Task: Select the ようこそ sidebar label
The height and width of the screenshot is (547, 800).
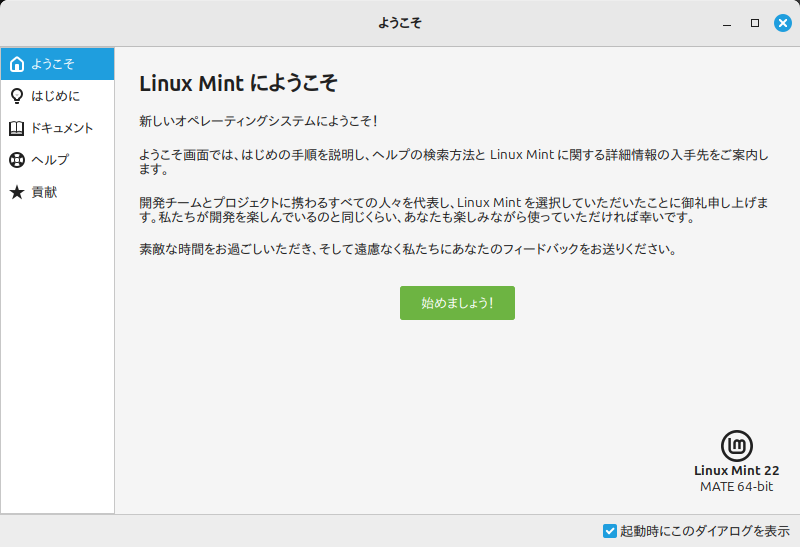Action: coord(52,64)
